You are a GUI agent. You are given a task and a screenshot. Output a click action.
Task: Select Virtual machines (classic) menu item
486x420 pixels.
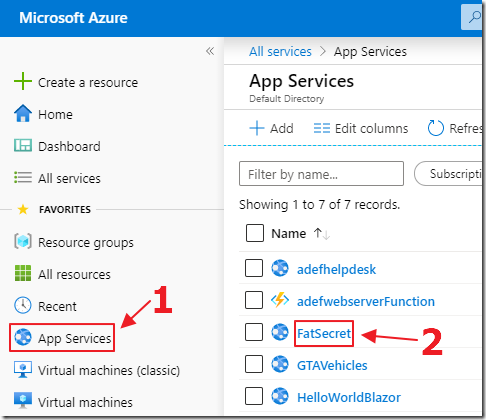[97, 370]
